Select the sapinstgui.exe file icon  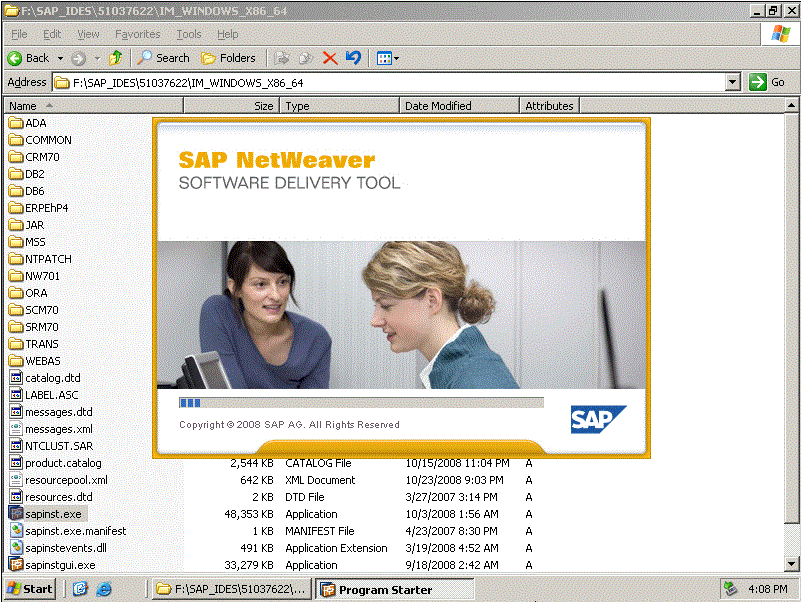pyautogui.click(x=16, y=565)
